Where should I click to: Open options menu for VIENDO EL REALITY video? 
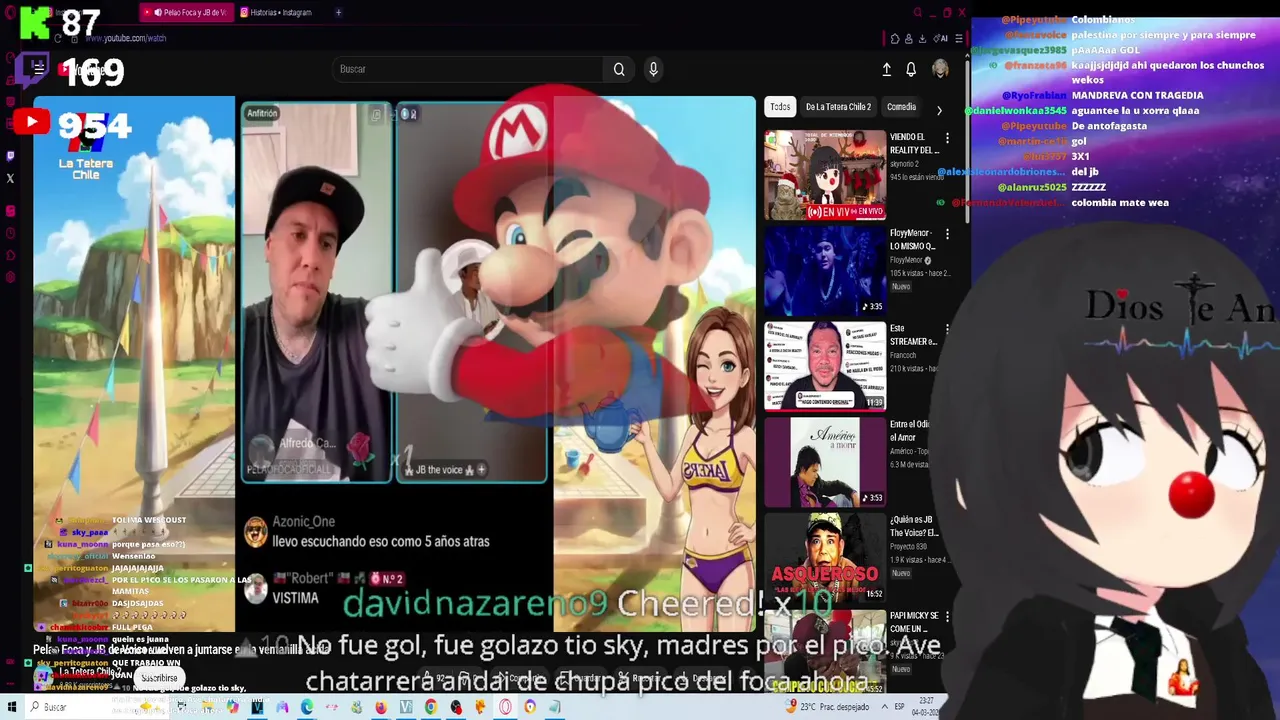tap(947, 138)
